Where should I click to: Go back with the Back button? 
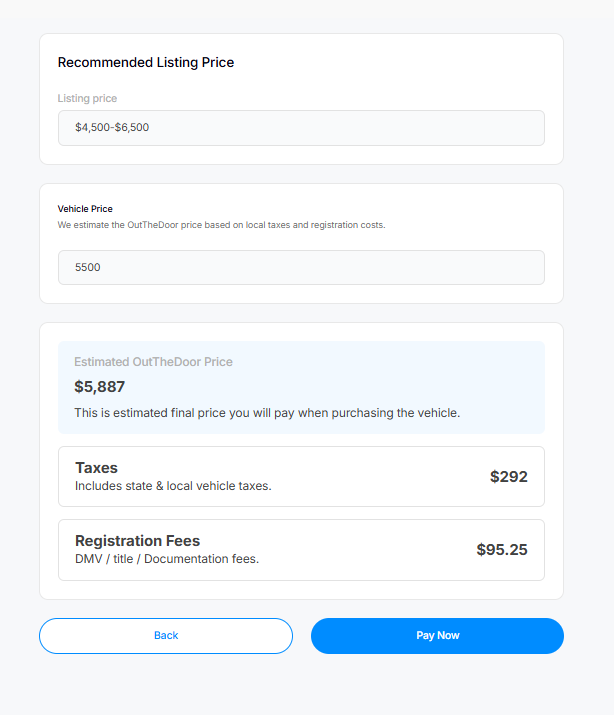[166, 636]
